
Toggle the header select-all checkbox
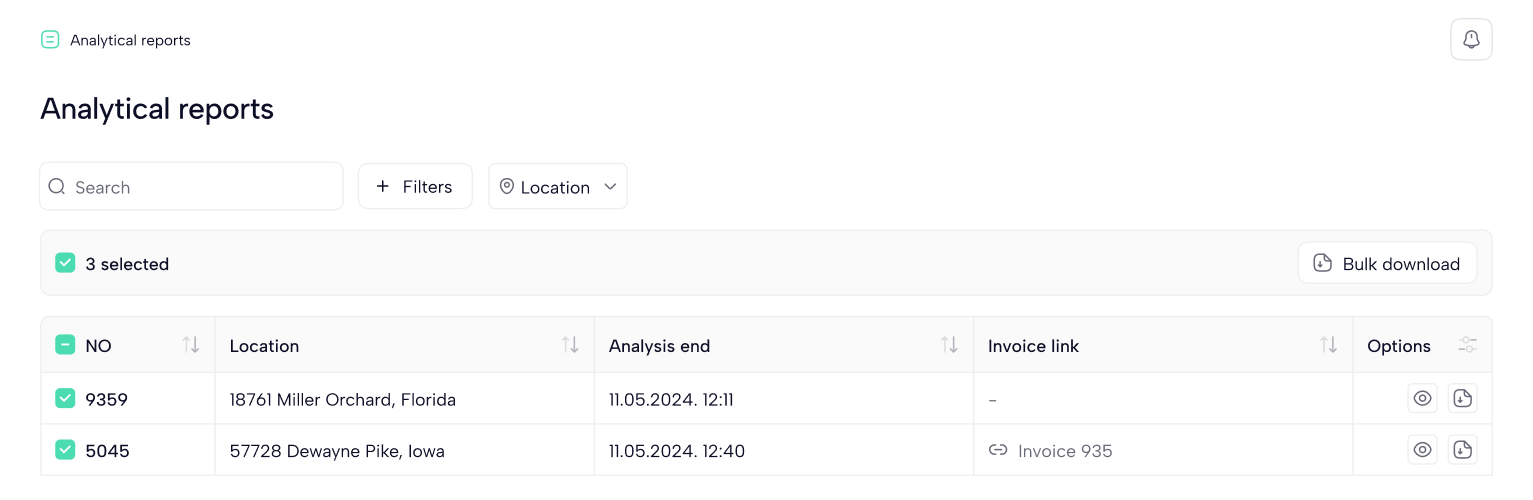tap(65, 345)
